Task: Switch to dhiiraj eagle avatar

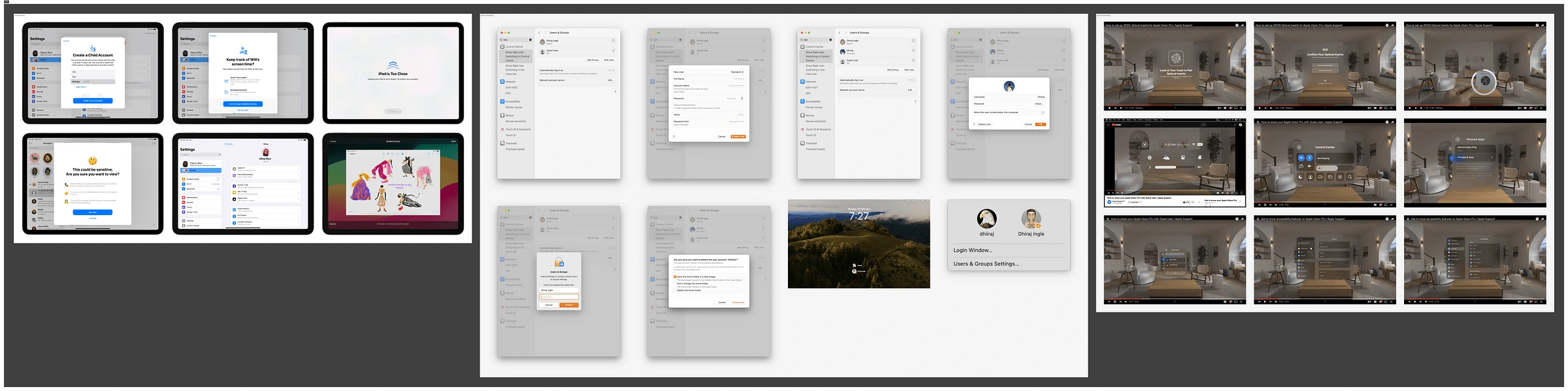Action: tap(987, 218)
